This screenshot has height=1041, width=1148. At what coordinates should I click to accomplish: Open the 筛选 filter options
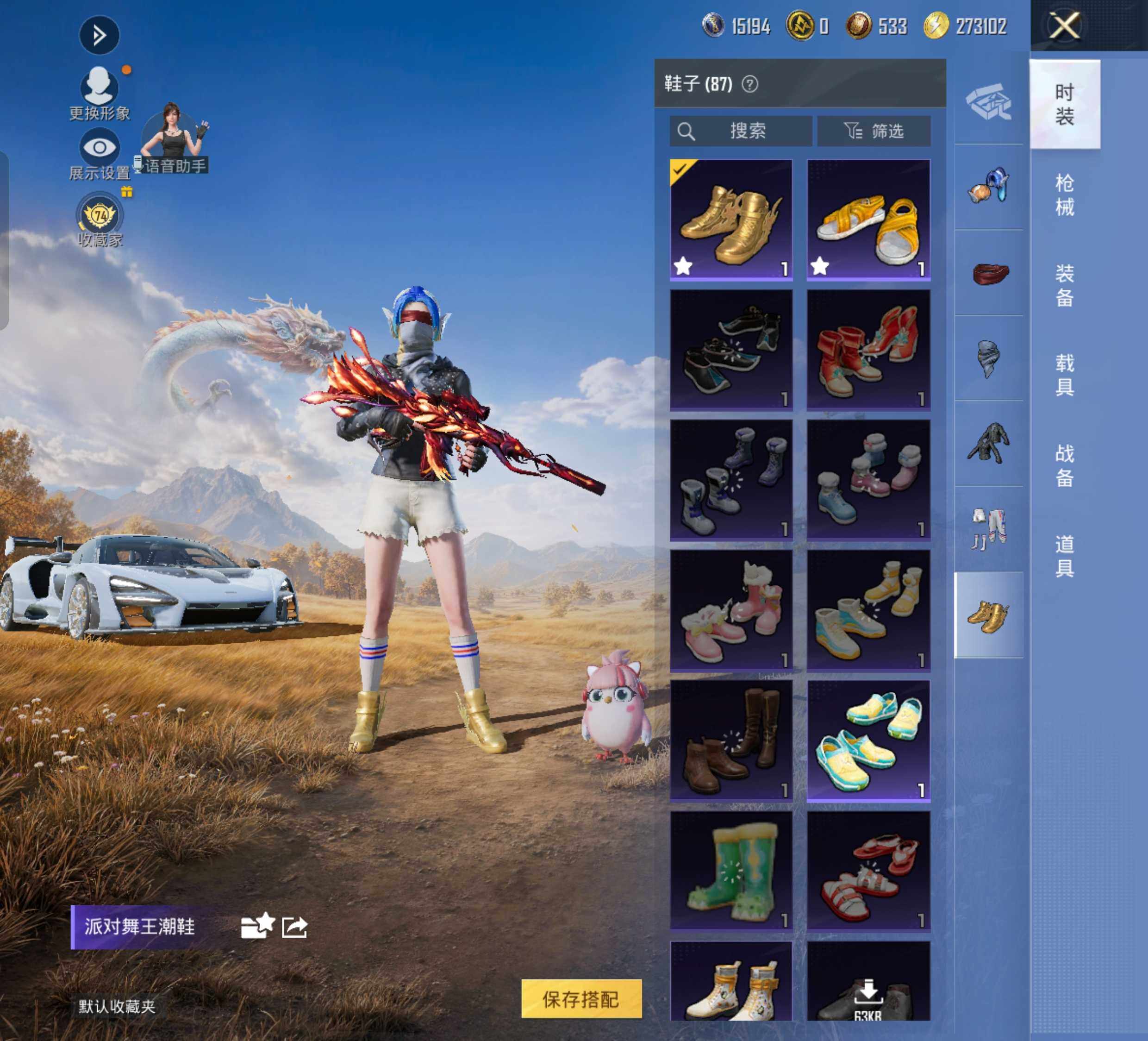tap(874, 131)
